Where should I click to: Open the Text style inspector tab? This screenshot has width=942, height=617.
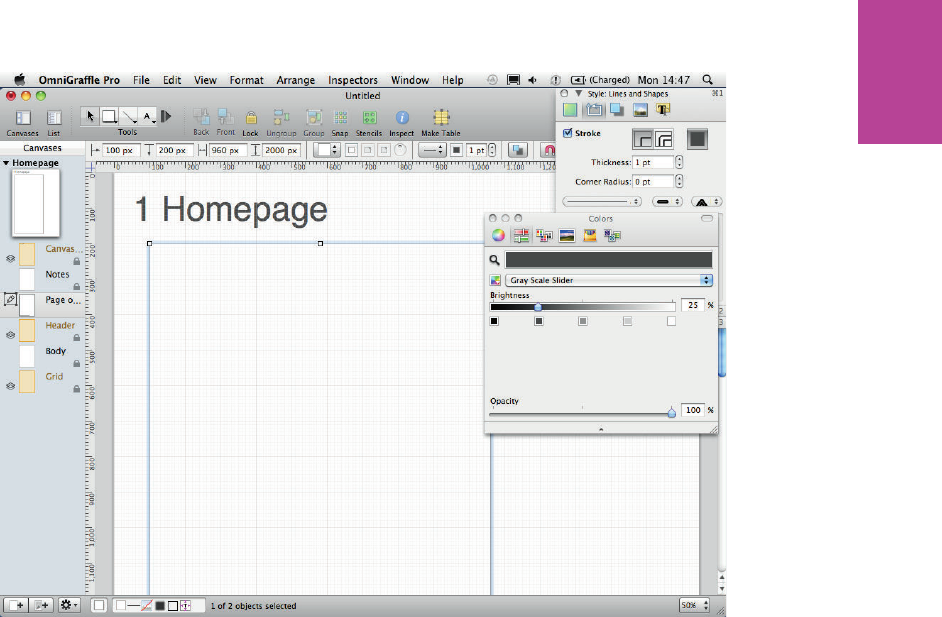coord(663,109)
